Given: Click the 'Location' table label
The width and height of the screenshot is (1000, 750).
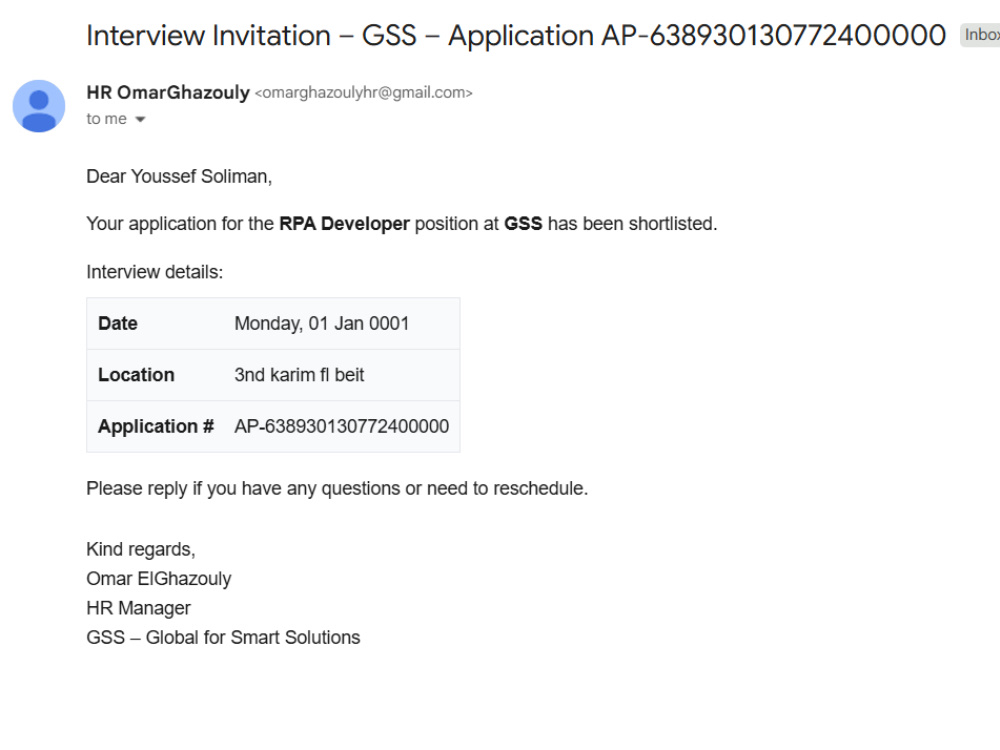Looking at the screenshot, I should tap(136, 375).
